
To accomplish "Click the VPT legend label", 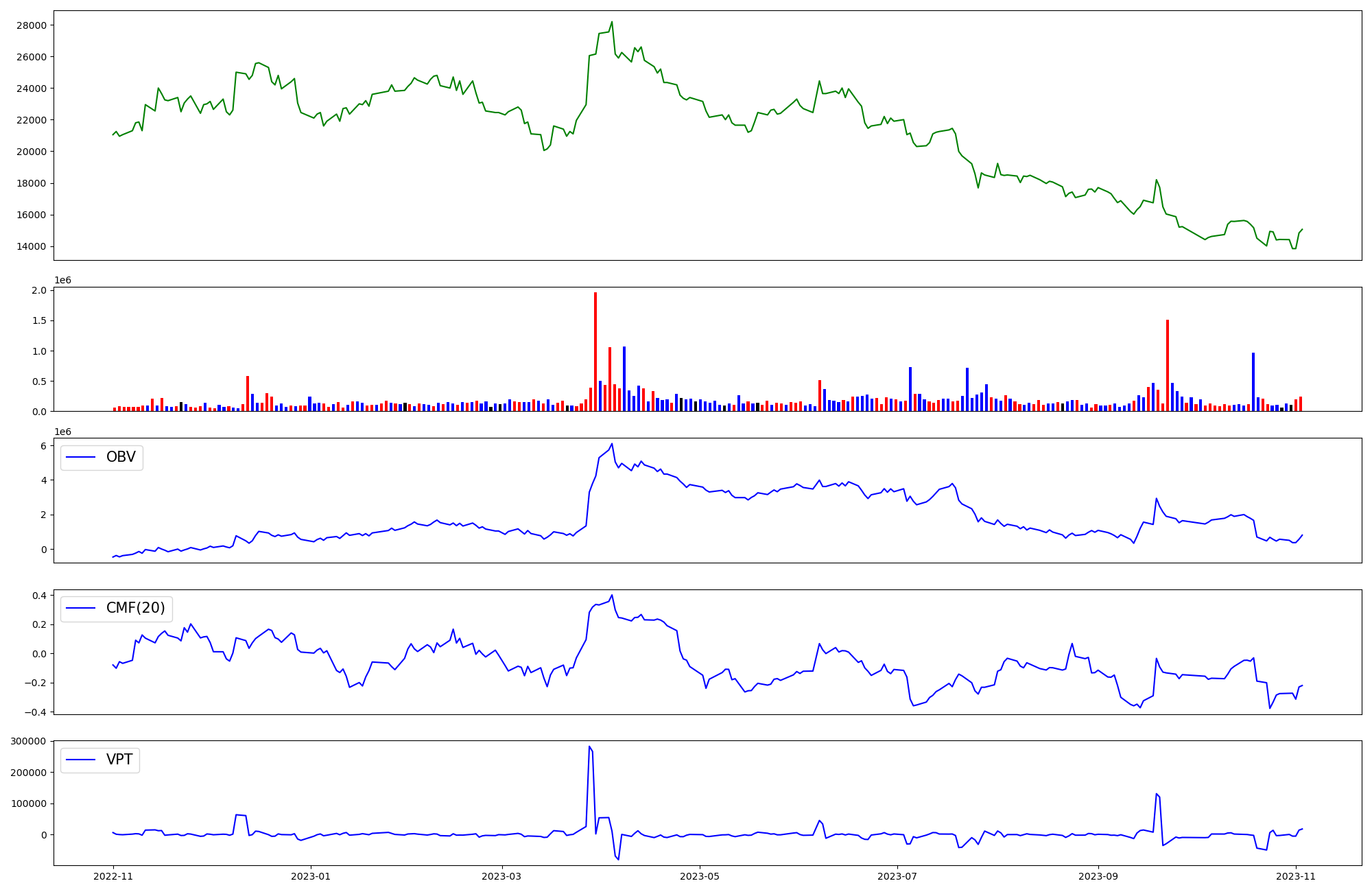I will [119, 760].
